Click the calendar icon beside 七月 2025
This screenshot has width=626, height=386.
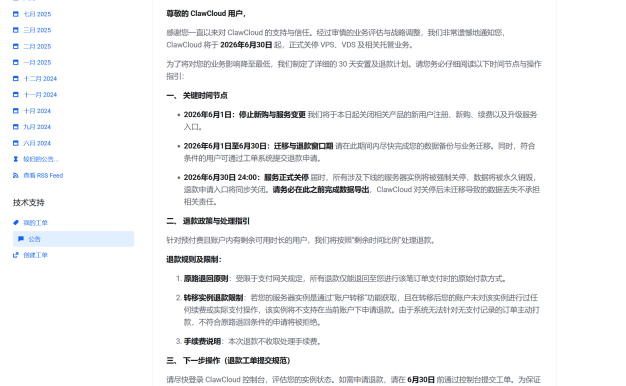tap(16, 14)
